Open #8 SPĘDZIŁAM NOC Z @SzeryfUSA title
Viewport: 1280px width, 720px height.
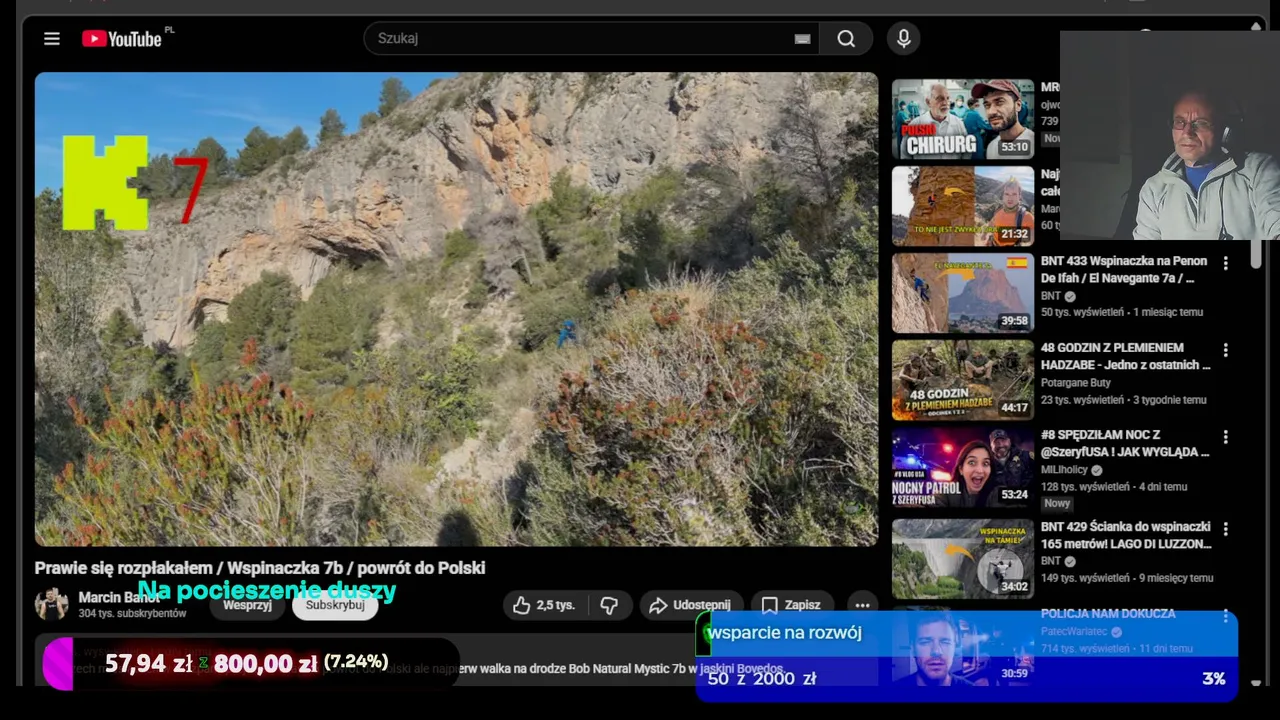pyautogui.click(x=1125, y=443)
